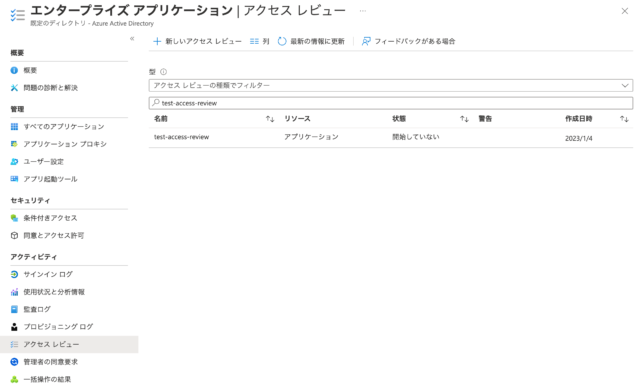Open the test-access-review row link
640x390 pixels.
coord(181,137)
